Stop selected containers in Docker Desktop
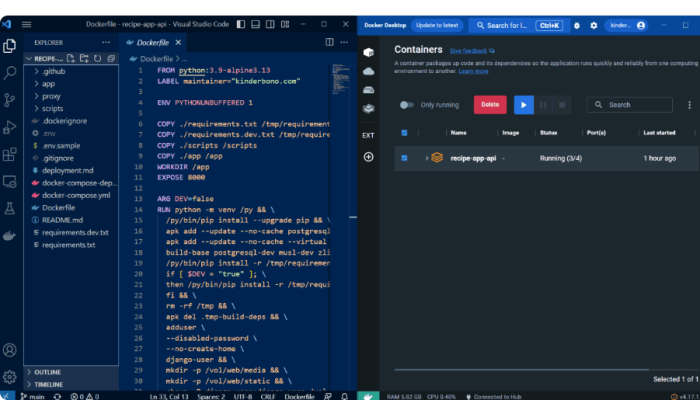 tap(562, 105)
